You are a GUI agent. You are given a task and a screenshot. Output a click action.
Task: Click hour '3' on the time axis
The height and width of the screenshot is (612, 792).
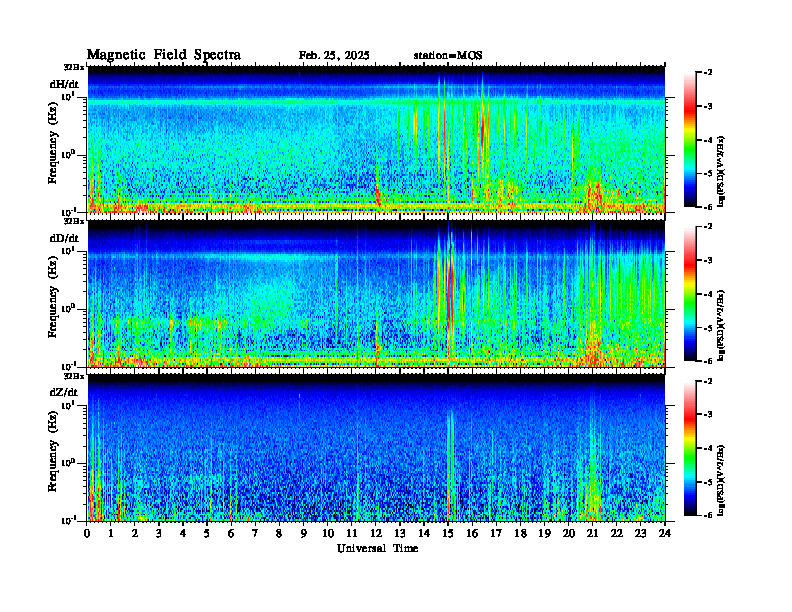(x=159, y=534)
